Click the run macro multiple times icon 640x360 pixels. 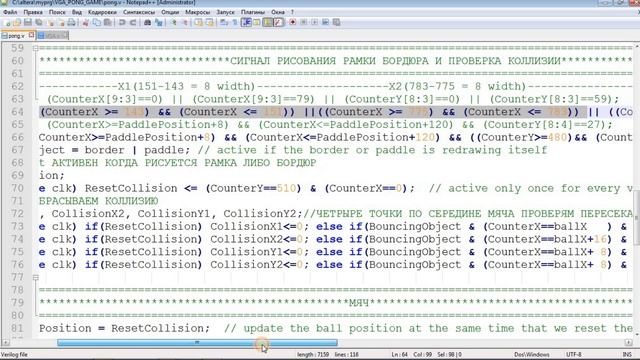pos(325,22)
